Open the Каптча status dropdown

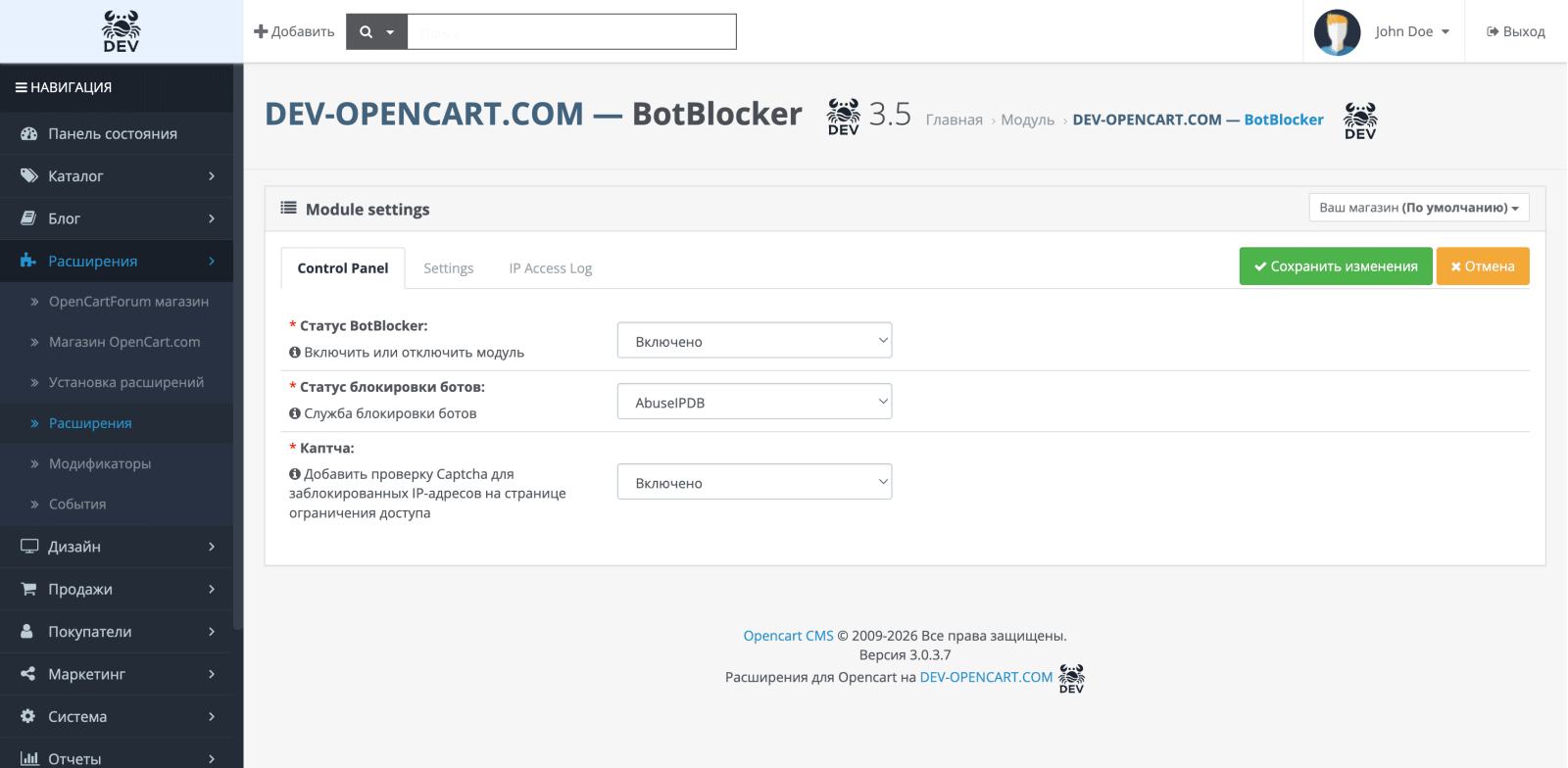point(755,482)
